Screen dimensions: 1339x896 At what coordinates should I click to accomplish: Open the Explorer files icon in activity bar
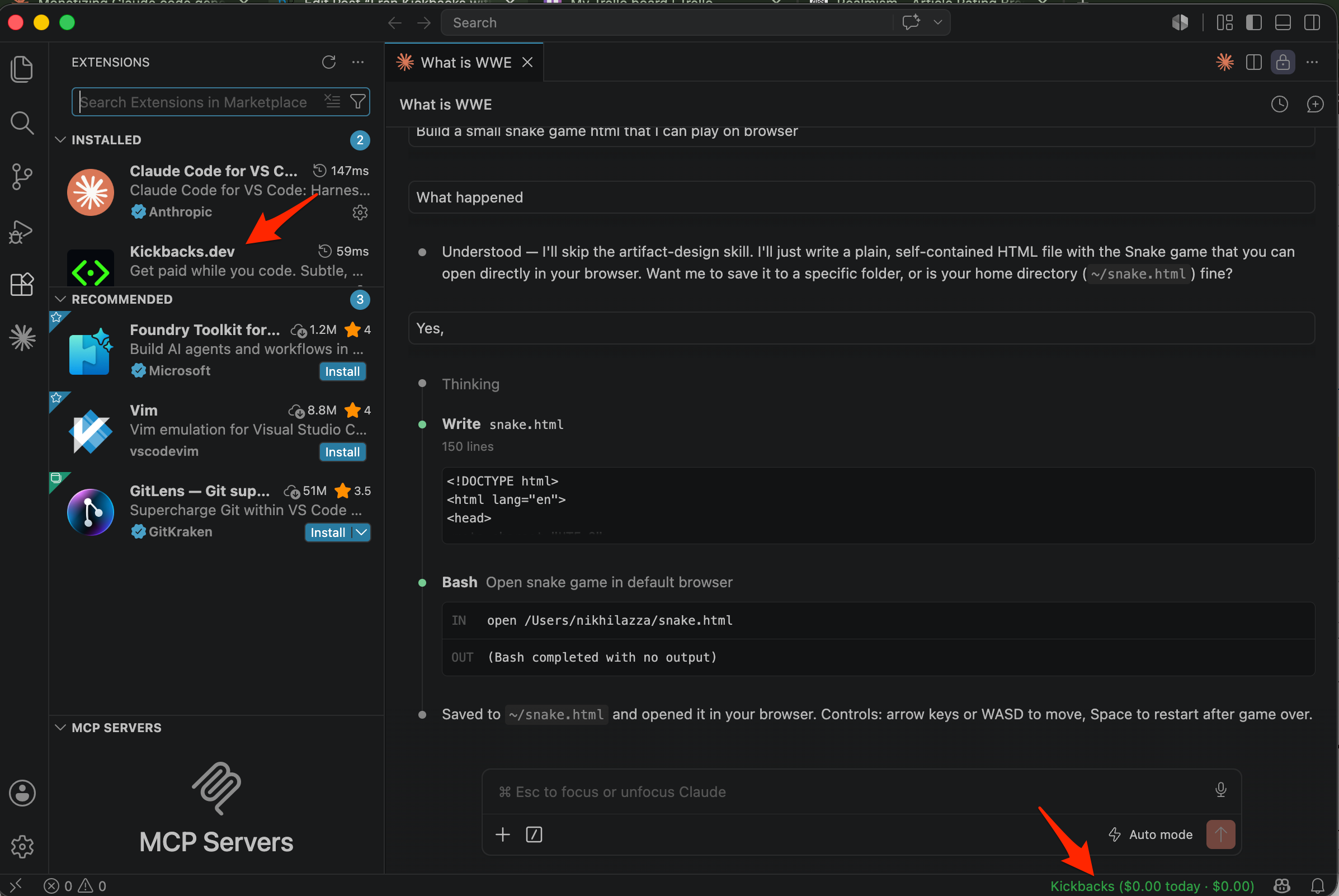tap(22, 69)
